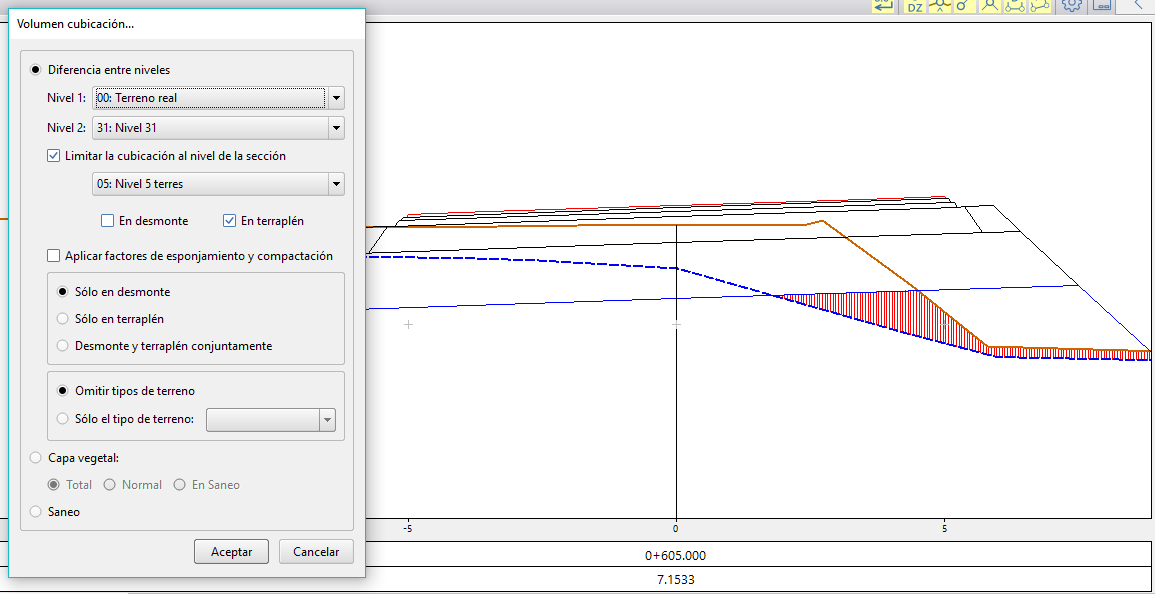Click the circle-with-diagonal-line icon in toolbar
Image resolution: width=1155 pixels, height=594 pixels.
964,6
